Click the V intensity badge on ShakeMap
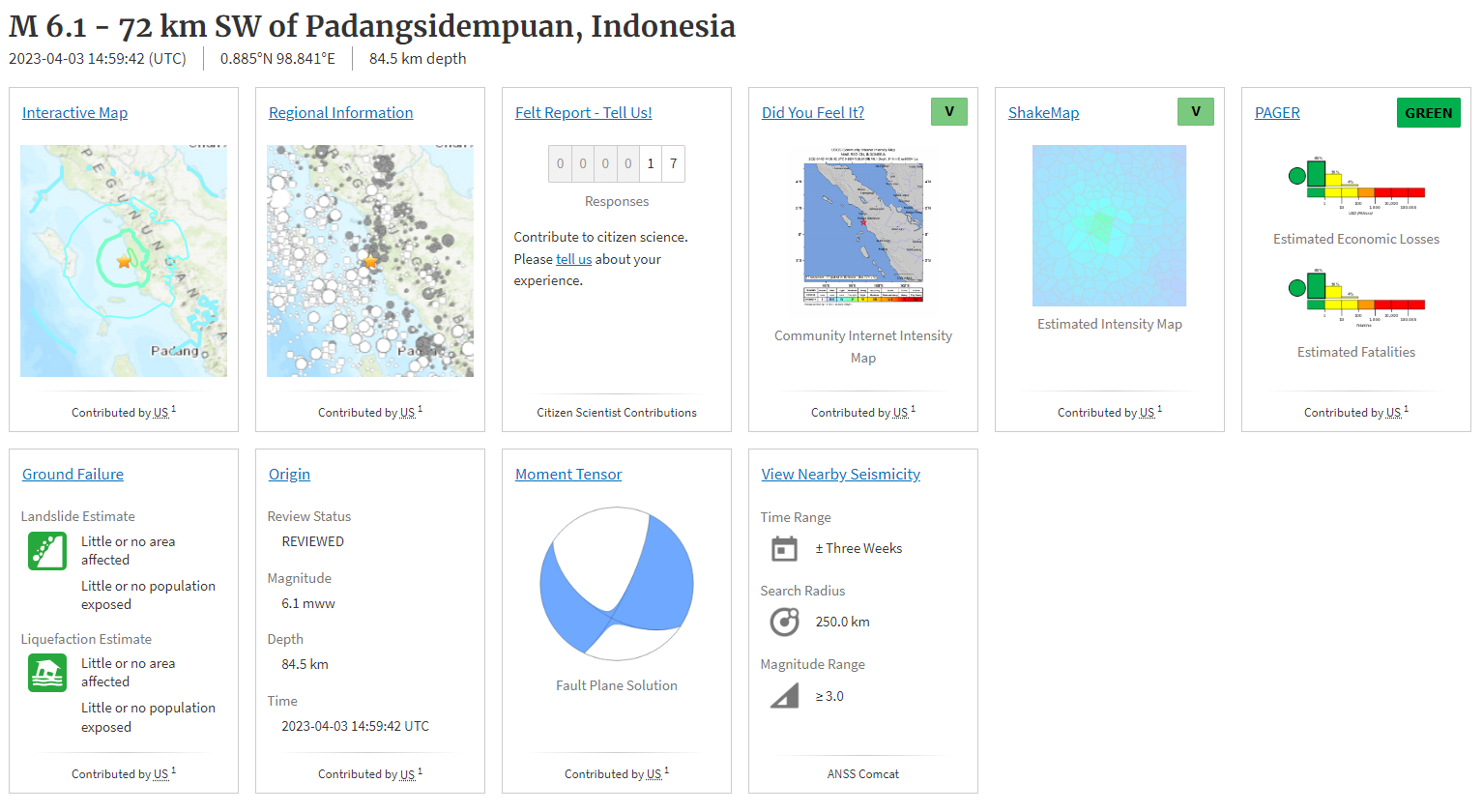Screen dimensions: 1483x812 (x=1196, y=112)
